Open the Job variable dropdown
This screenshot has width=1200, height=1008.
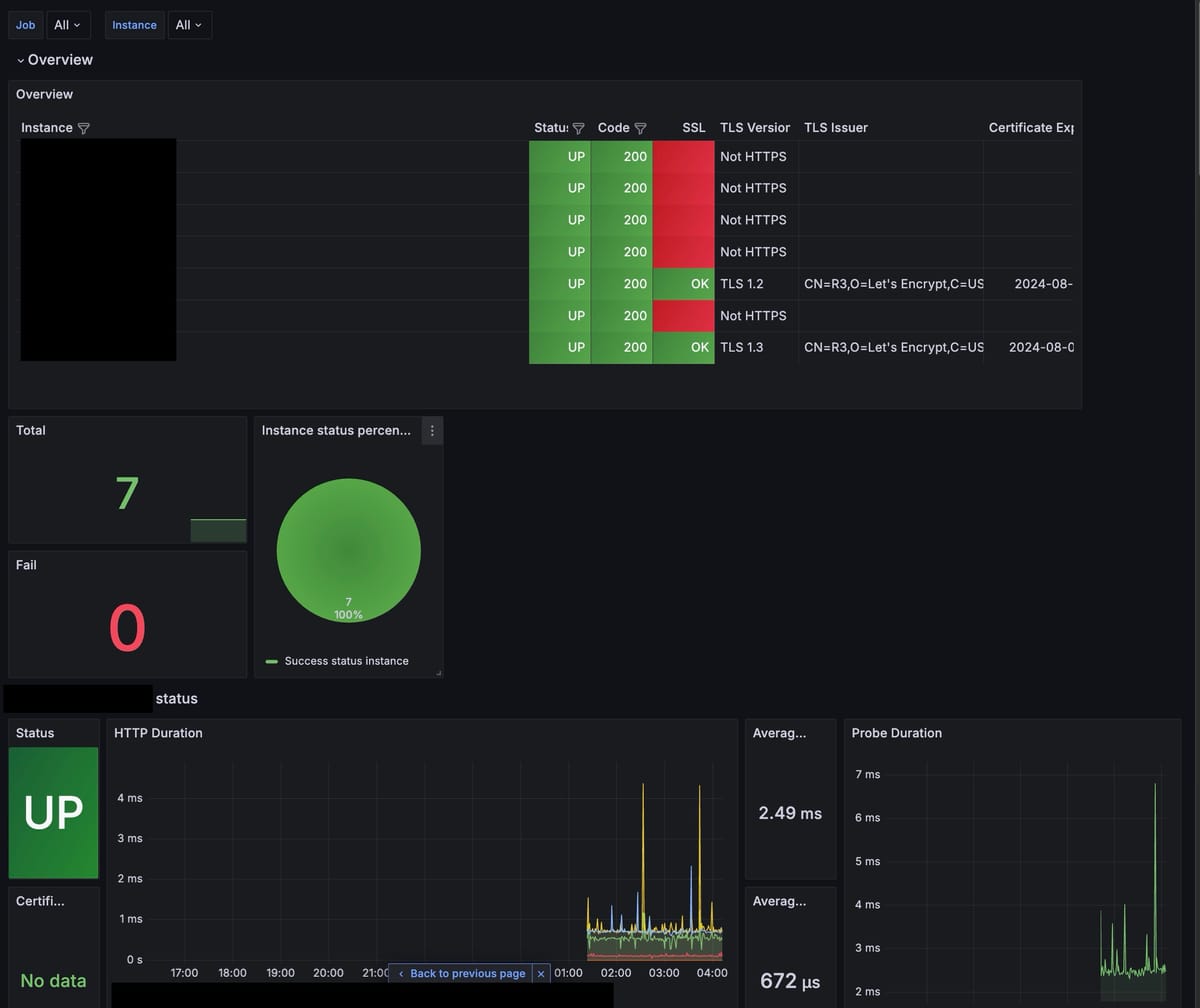click(x=68, y=25)
